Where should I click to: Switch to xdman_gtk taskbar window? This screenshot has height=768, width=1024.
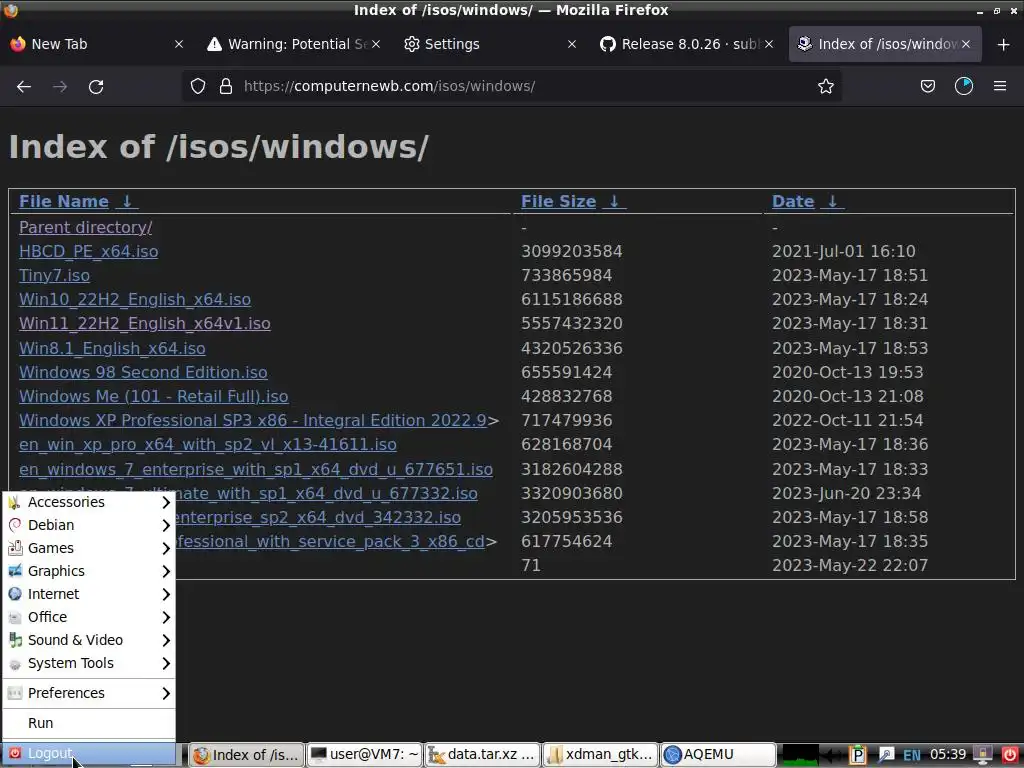coord(601,754)
